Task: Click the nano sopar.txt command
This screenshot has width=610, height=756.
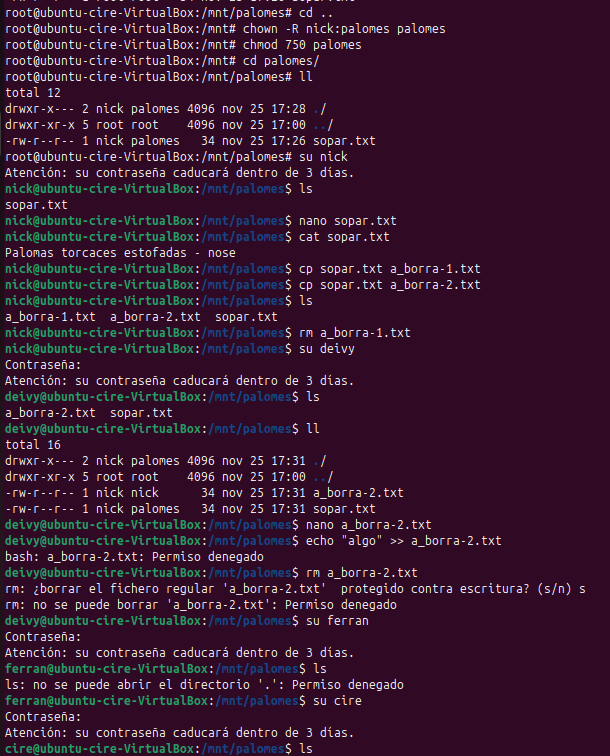Action: click(346, 221)
